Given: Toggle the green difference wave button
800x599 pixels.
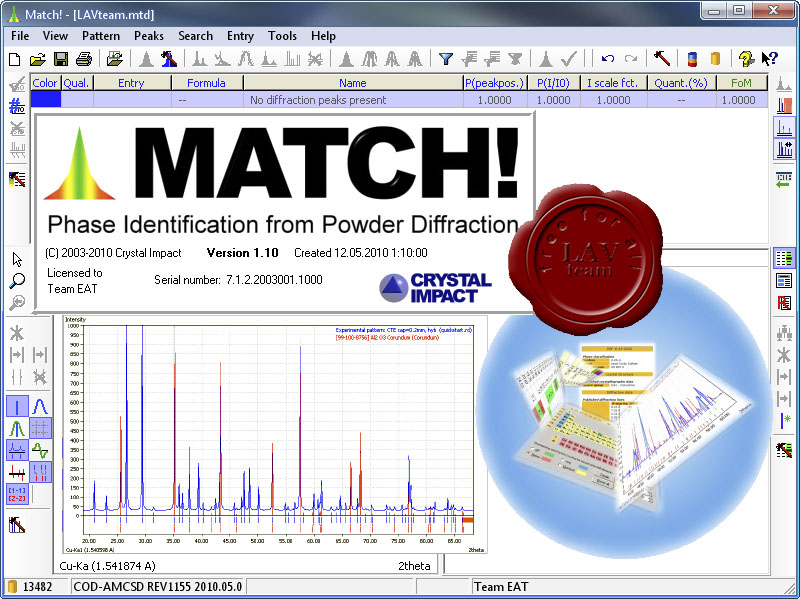Looking at the screenshot, I should [40, 451].
